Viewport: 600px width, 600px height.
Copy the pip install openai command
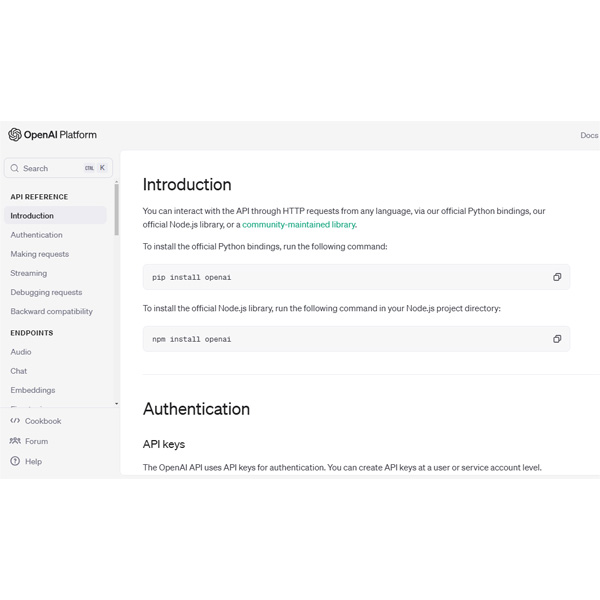point(557,277)
